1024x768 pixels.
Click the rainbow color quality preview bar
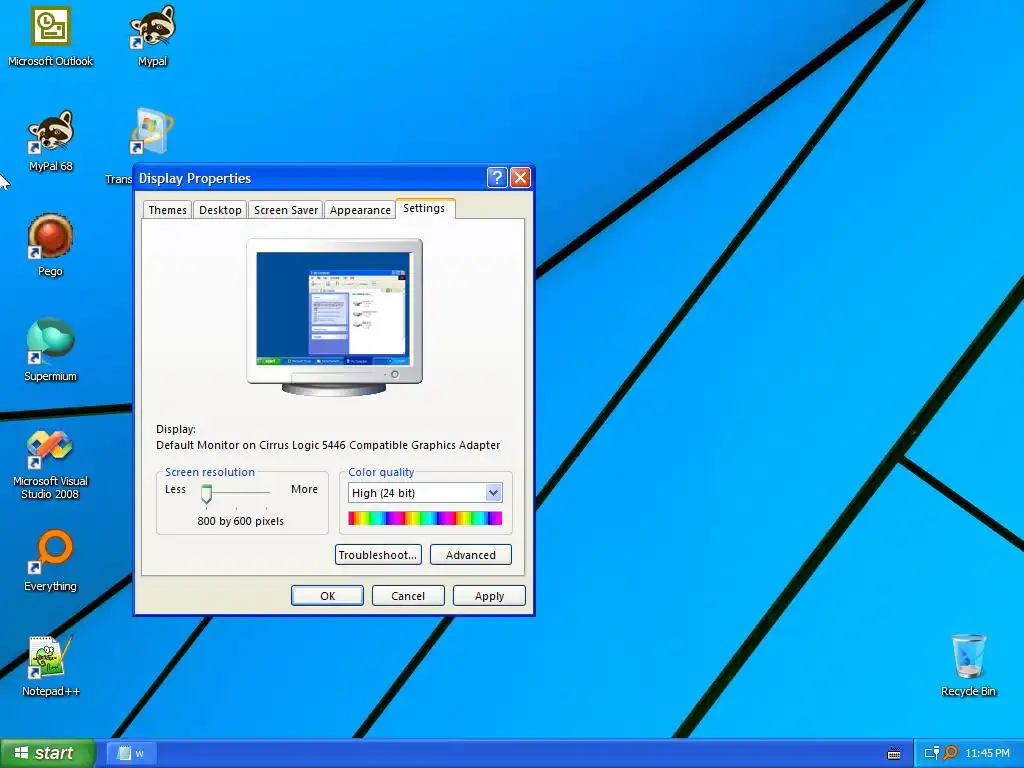425,519
